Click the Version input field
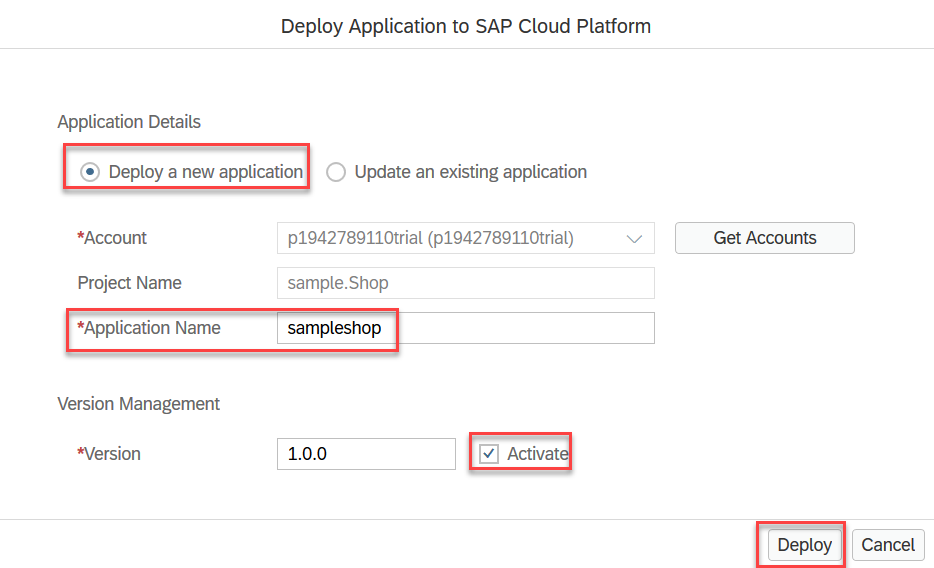Viewport: 934px width, 568px height. click(x=366, y=454)
